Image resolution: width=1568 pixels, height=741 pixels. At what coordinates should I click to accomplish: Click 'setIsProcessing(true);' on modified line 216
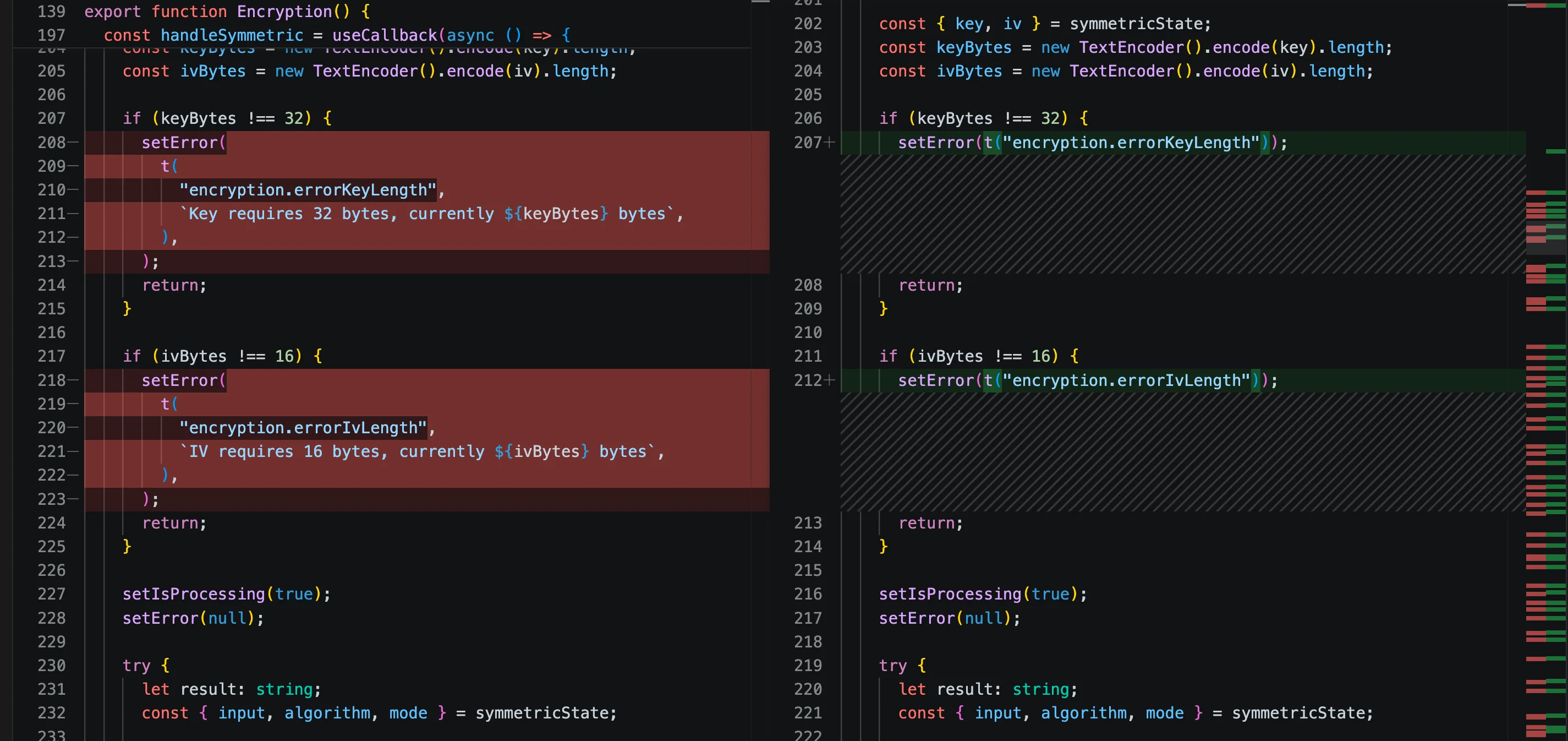point(983,594)
